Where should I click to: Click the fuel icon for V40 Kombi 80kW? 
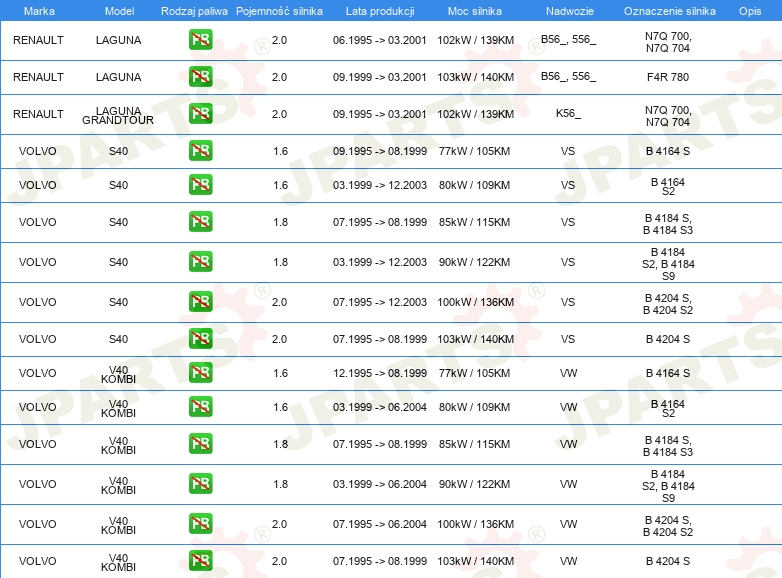[x=200, y=406]
